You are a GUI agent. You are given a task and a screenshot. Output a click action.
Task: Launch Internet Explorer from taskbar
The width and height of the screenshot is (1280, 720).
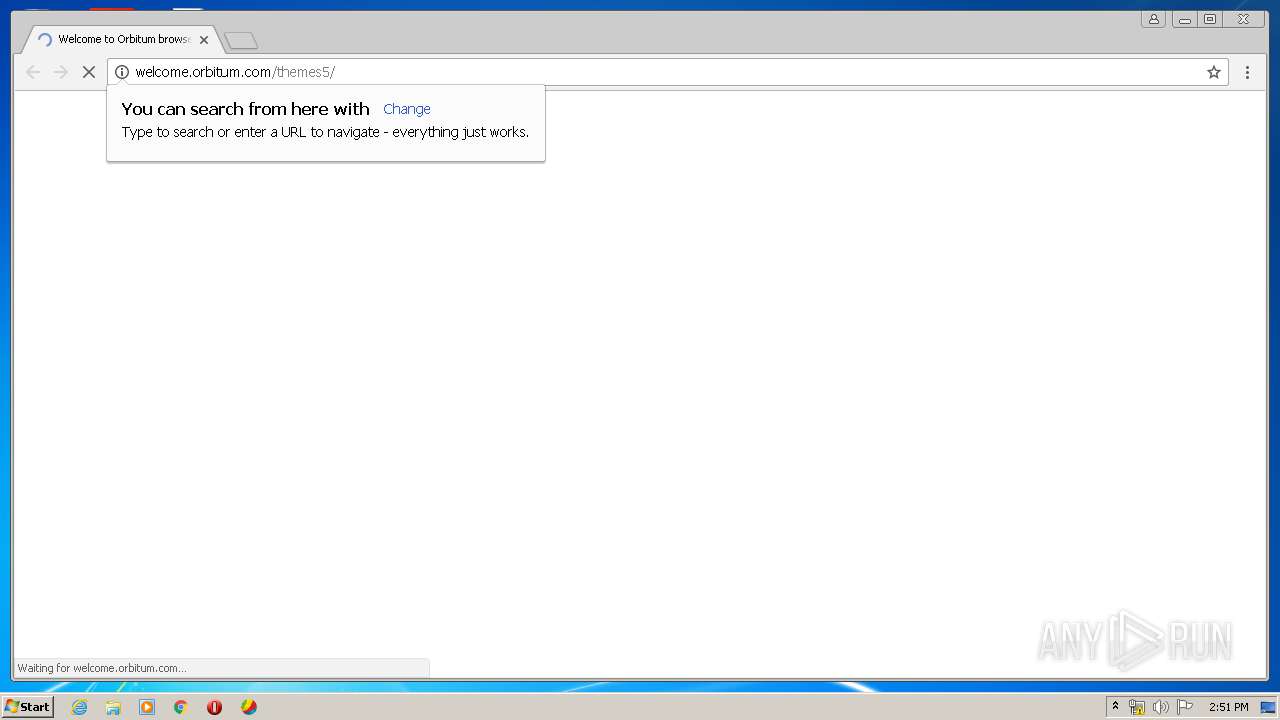(x=79, y=707)
